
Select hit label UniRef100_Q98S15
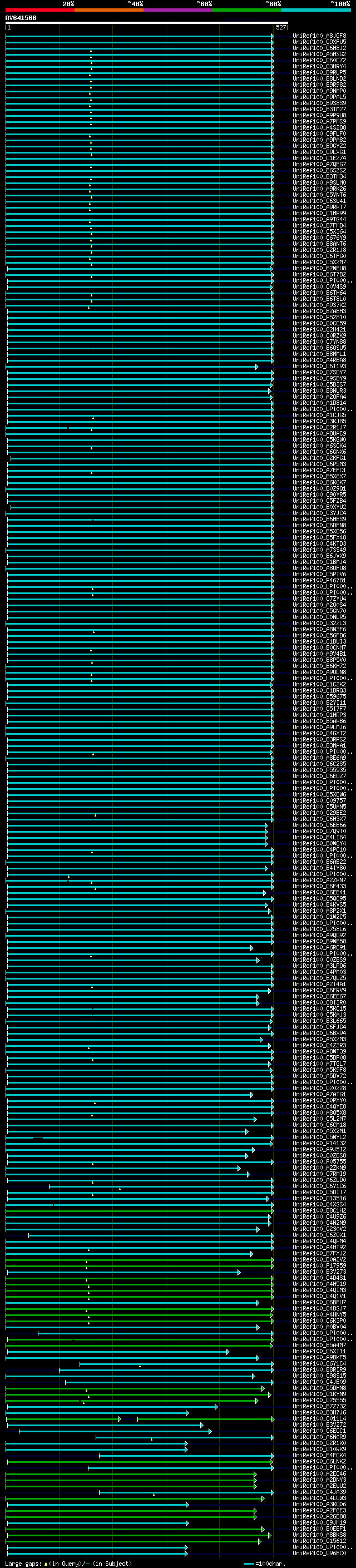click(319, 1376)
